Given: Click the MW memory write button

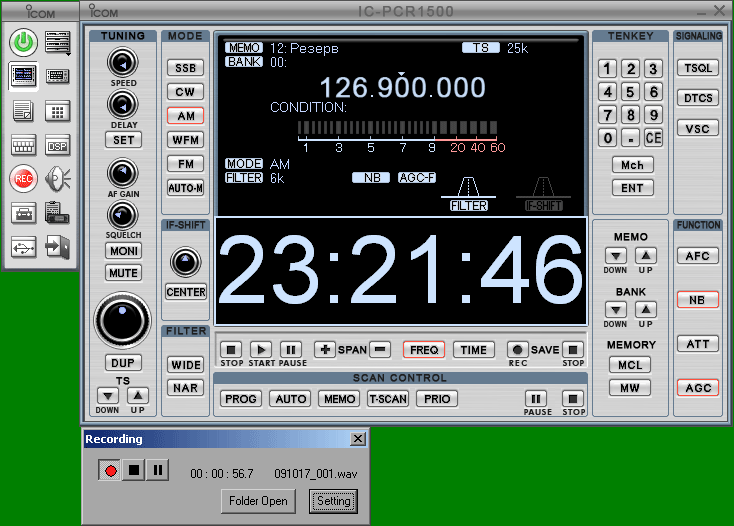Looking at the screenshot, I should tap(630, 387).
